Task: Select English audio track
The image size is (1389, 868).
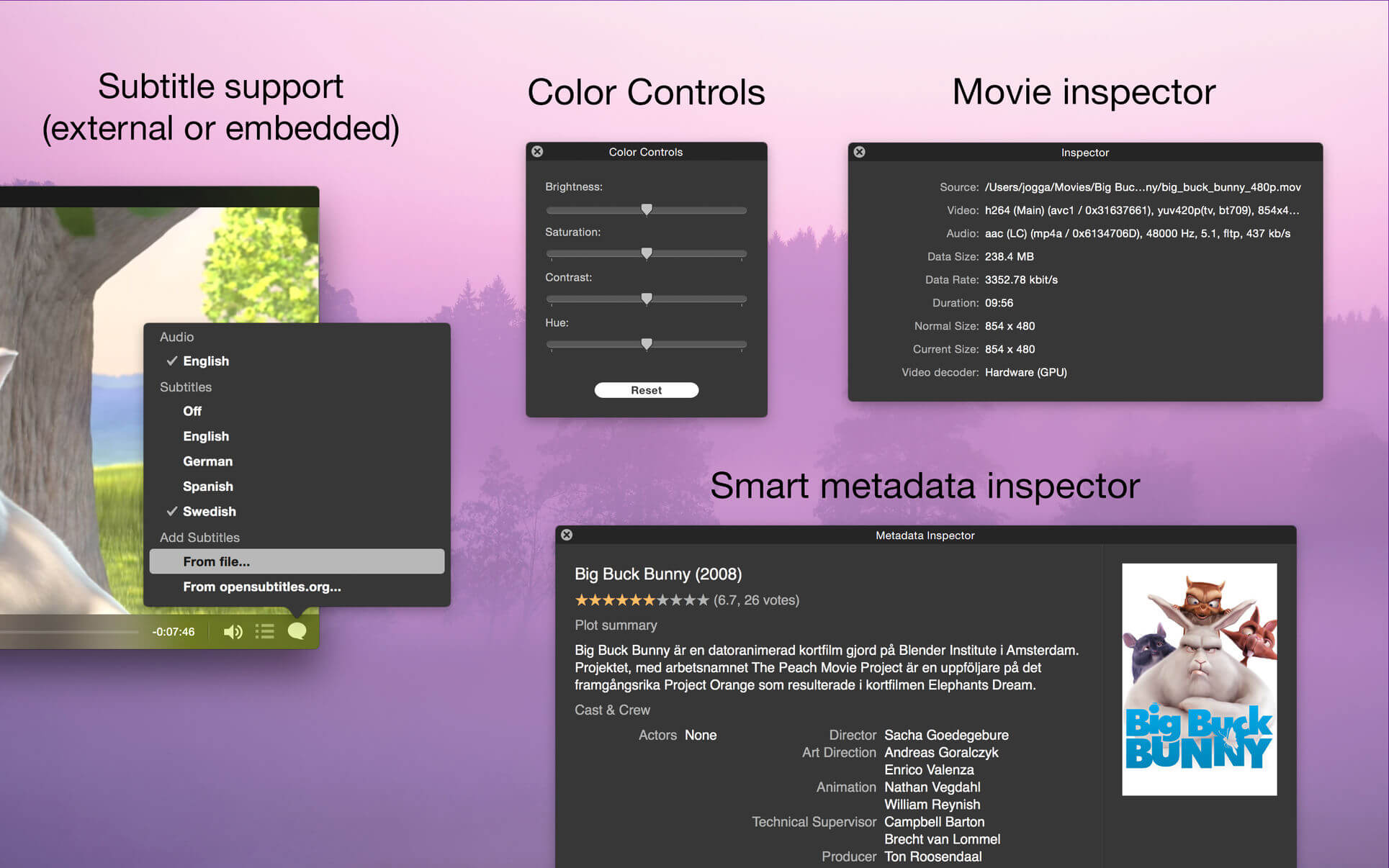Action: tap(206, 361)
